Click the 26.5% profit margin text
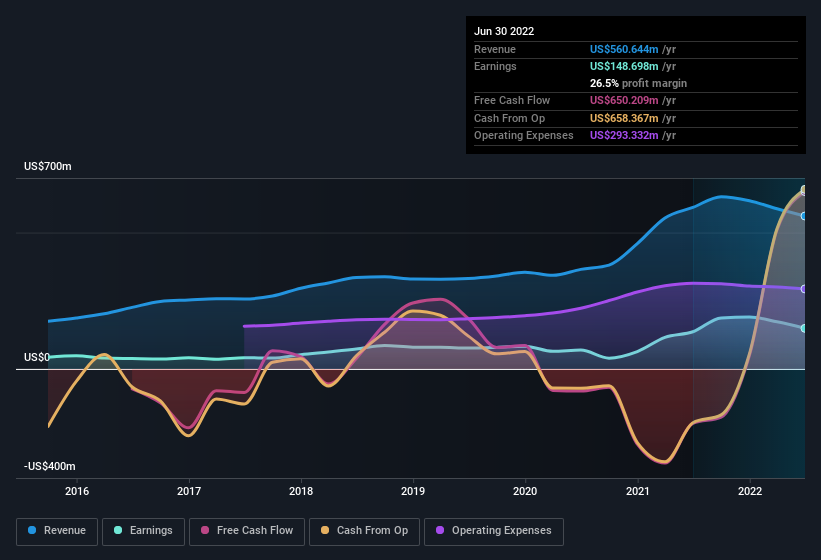Image resolution: width=821 pixels, height=560 pixels. click(x=638, y=83)
